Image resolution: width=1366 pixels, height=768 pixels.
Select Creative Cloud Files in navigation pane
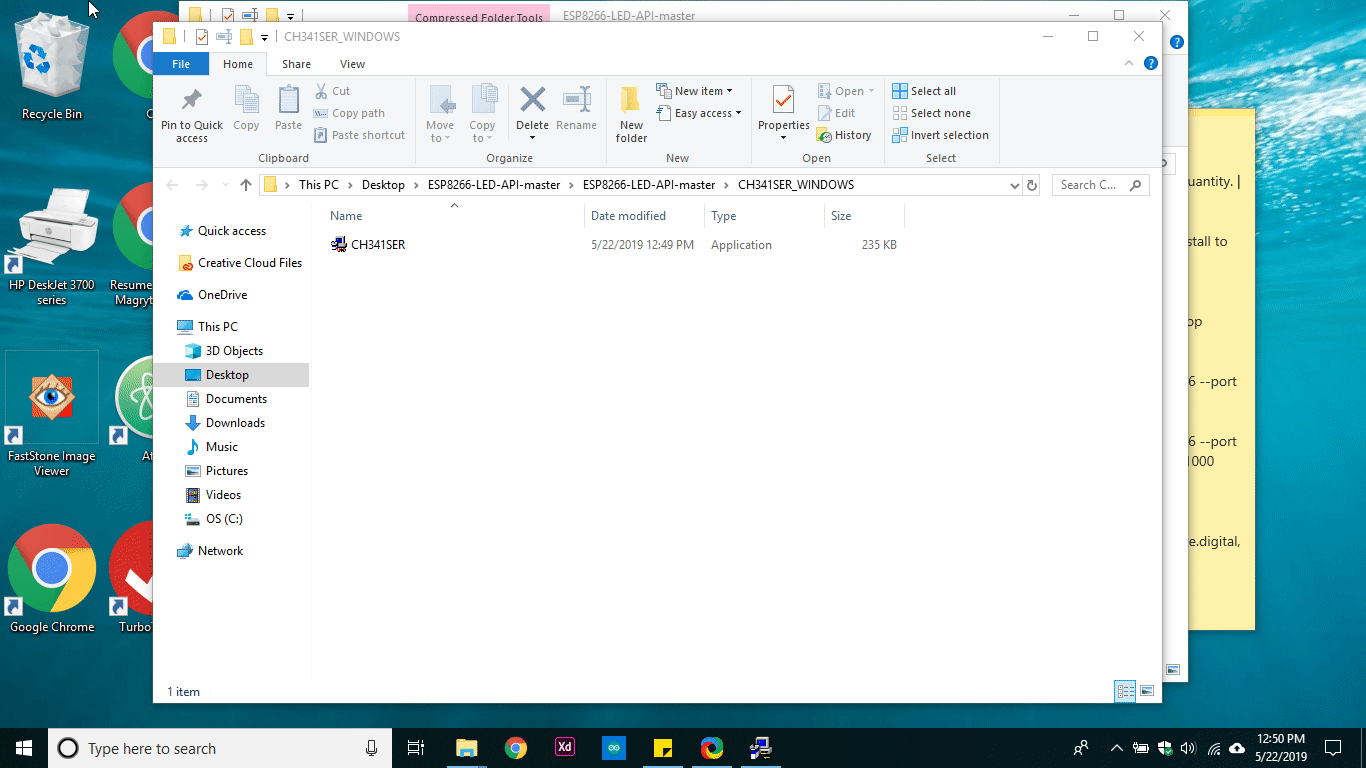249,263
